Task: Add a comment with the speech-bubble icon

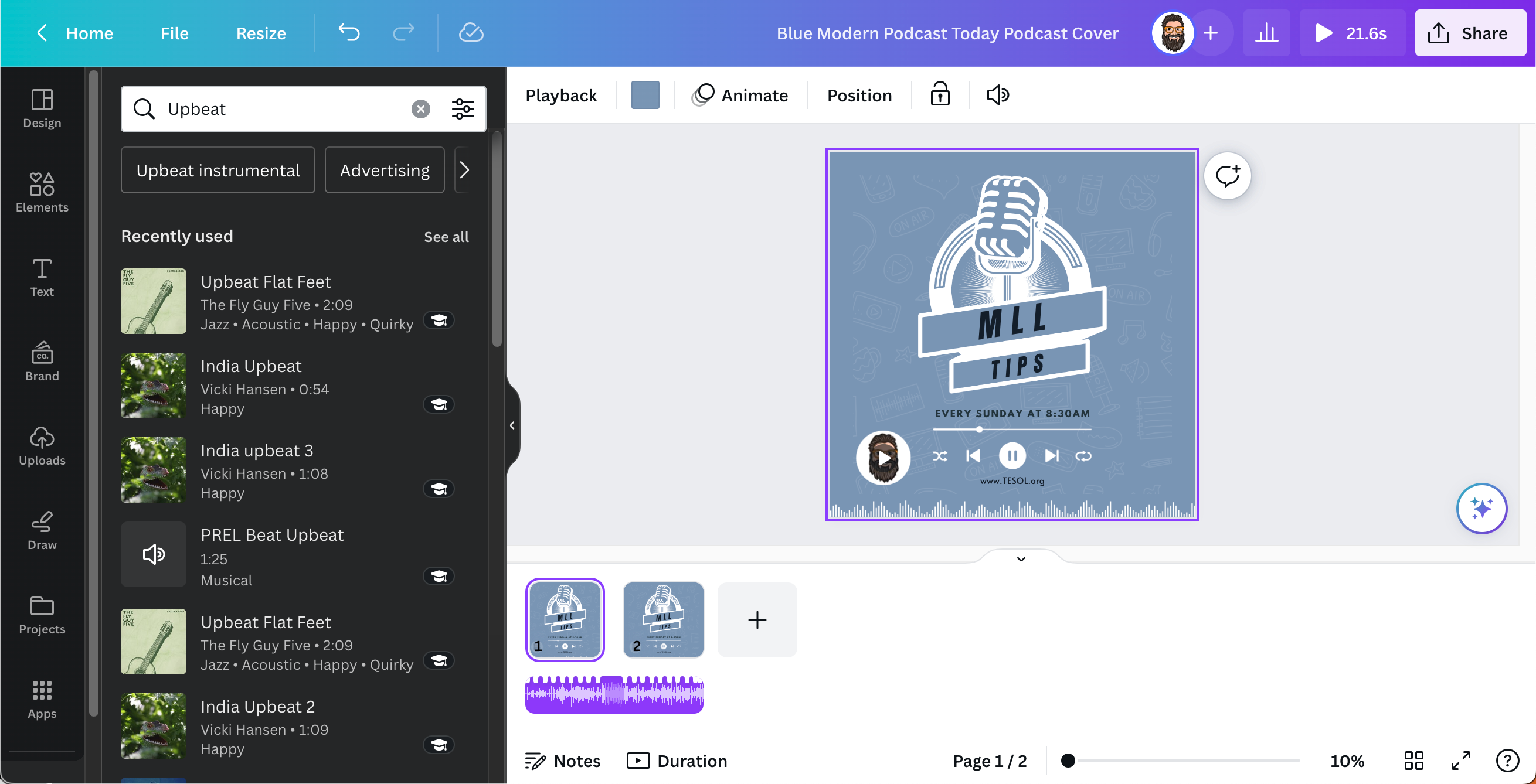Action: [x=1227, y=176]
